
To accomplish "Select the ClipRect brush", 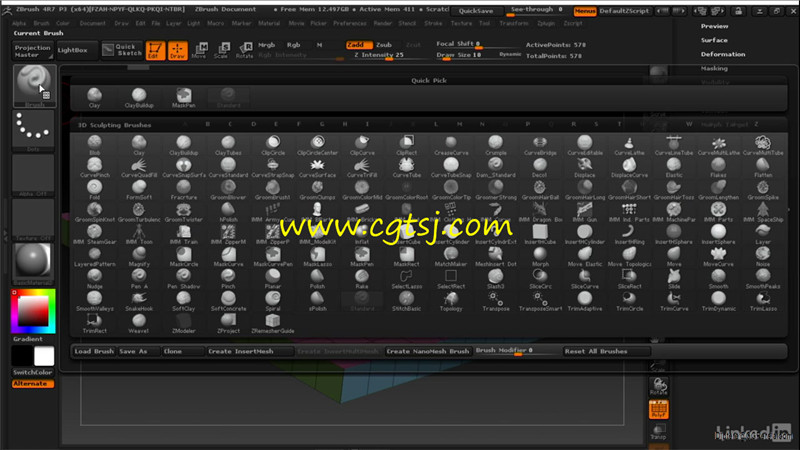I will pyautogui.click(x=407, y=145).
